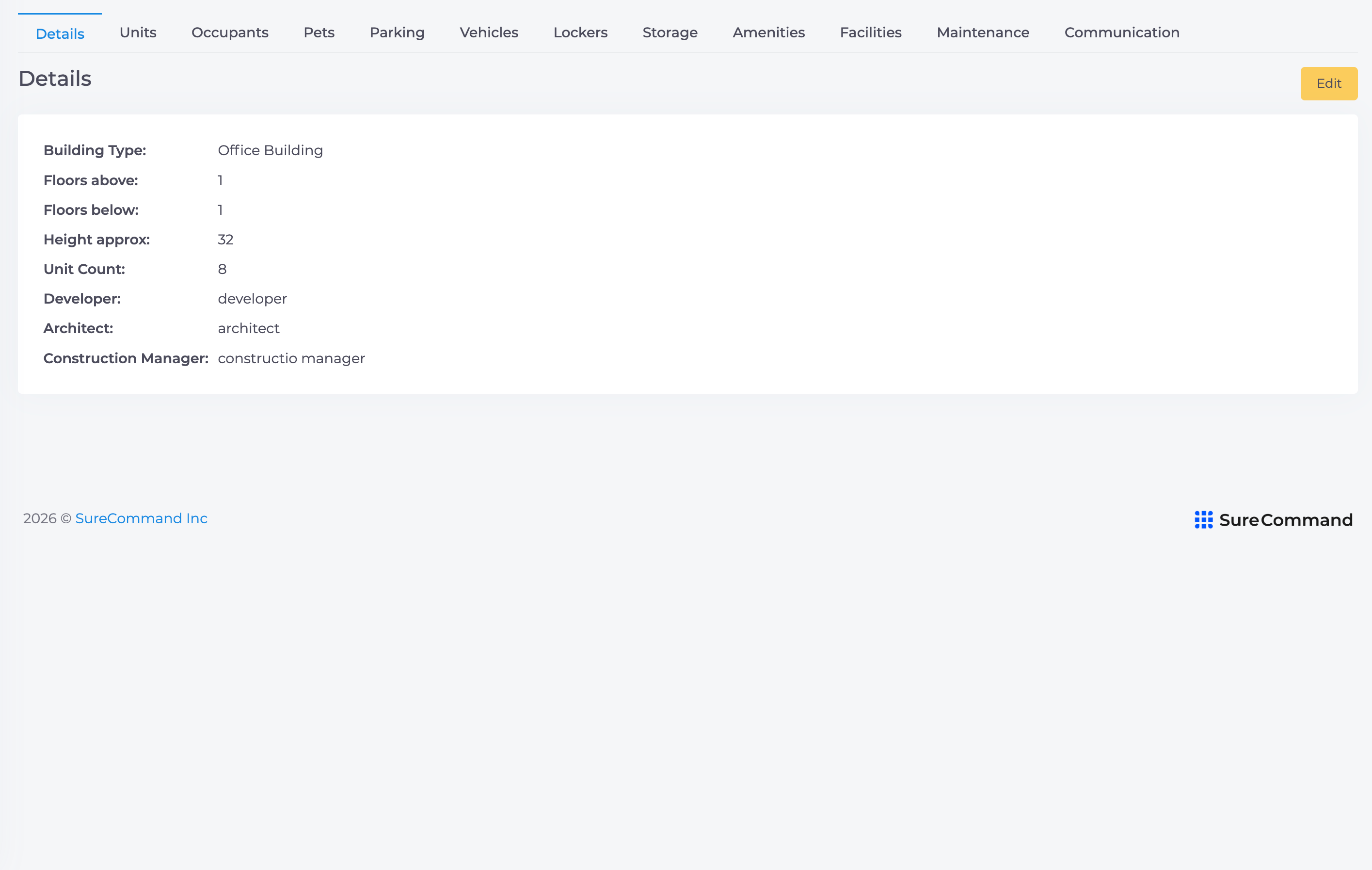Viewport: 1372px width, 870px height.
Task: Click the 'Height approx:' label
Action: [x=96, y=240]
